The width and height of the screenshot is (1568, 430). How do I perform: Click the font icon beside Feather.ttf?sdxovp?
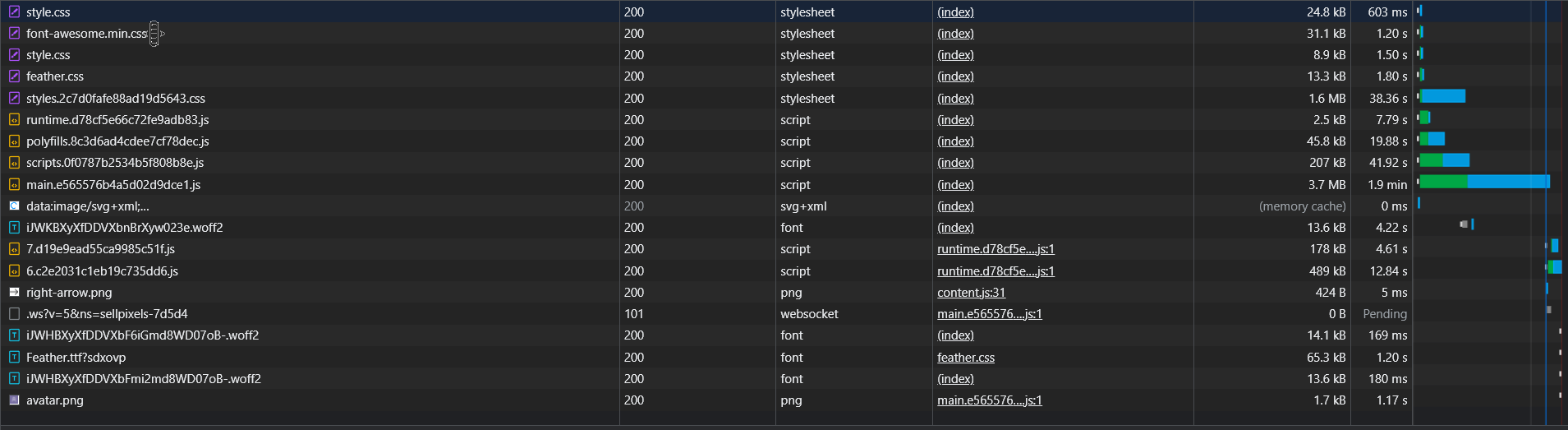click(x=14, y=358)
